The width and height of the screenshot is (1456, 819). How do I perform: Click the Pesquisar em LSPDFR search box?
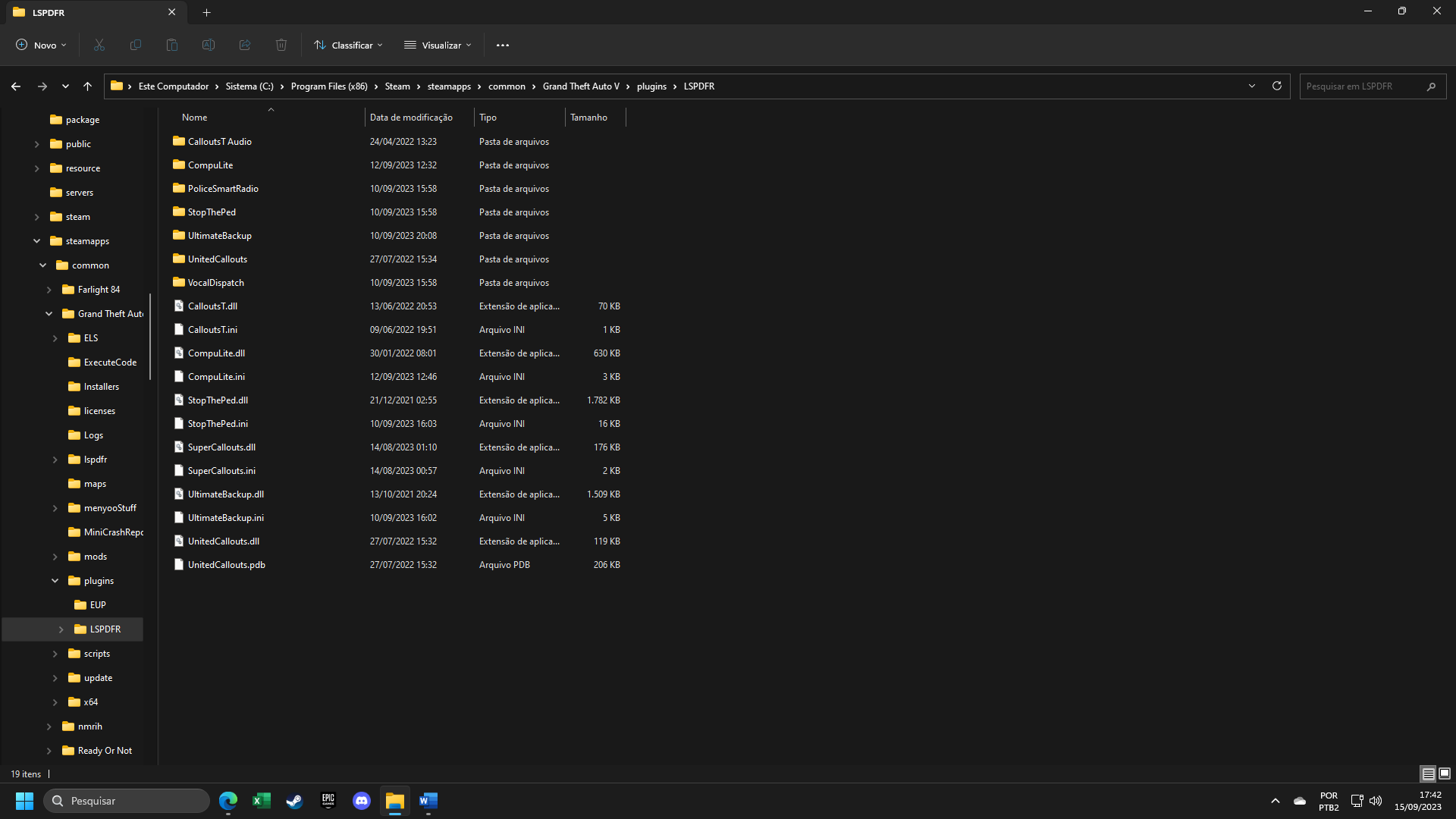[1362, 86]
